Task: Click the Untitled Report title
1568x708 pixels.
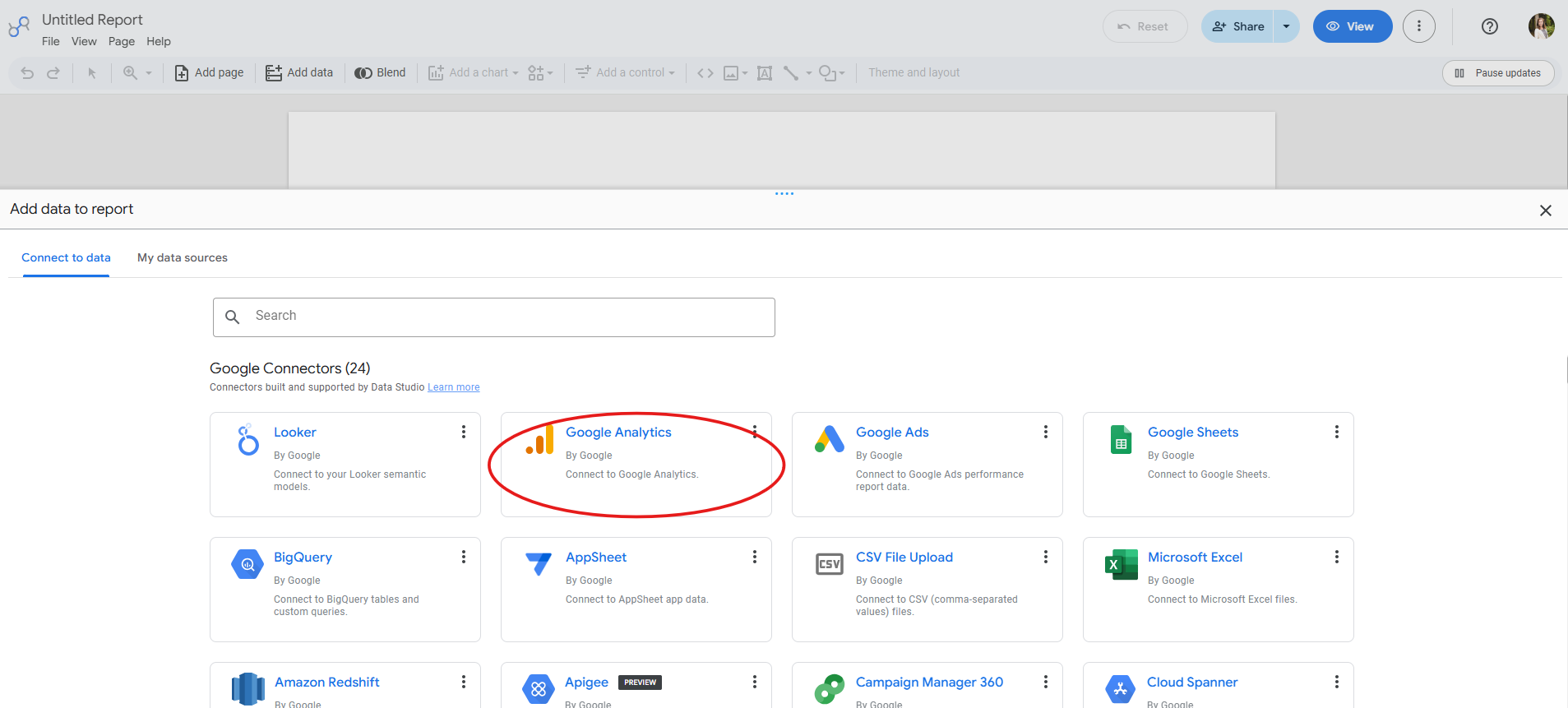Action: coord(92,20)
